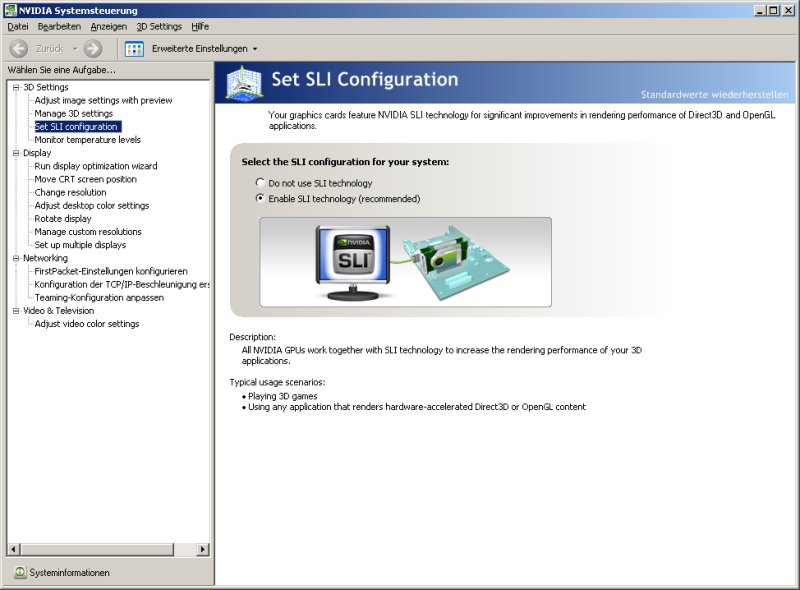This screenshot has height=590, width=800.
Task: Open Konfiguration der TCP/IP-Beschleunigung
Action: [x=122, y=284]
